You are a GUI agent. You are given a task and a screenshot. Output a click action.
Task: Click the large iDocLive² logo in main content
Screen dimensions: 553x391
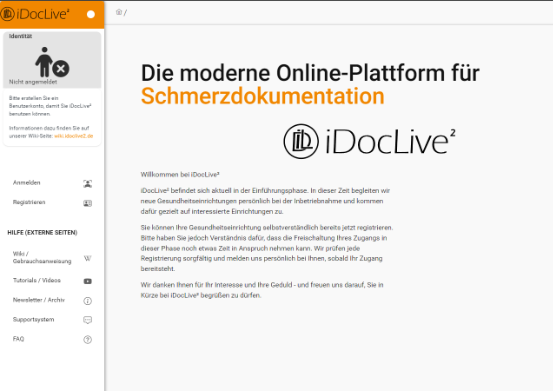pos(370,141)
